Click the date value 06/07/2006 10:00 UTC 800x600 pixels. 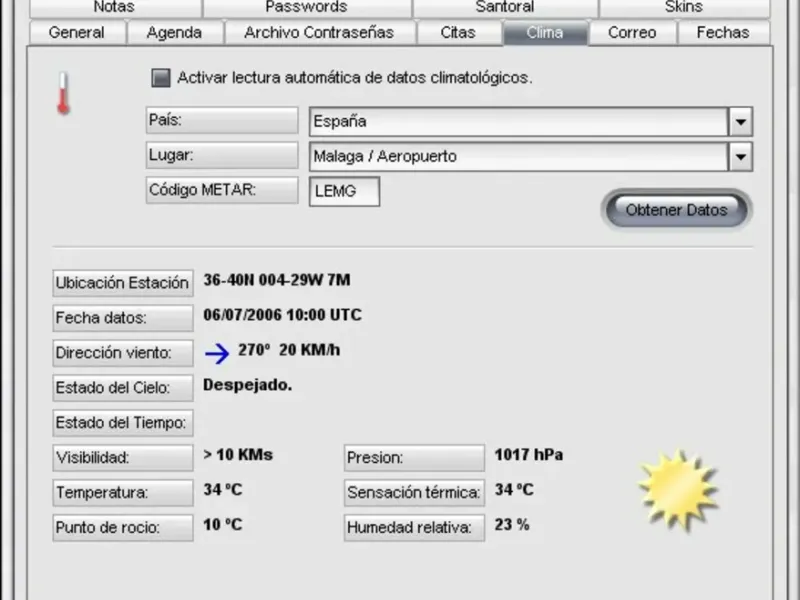[x=282, y=315]
